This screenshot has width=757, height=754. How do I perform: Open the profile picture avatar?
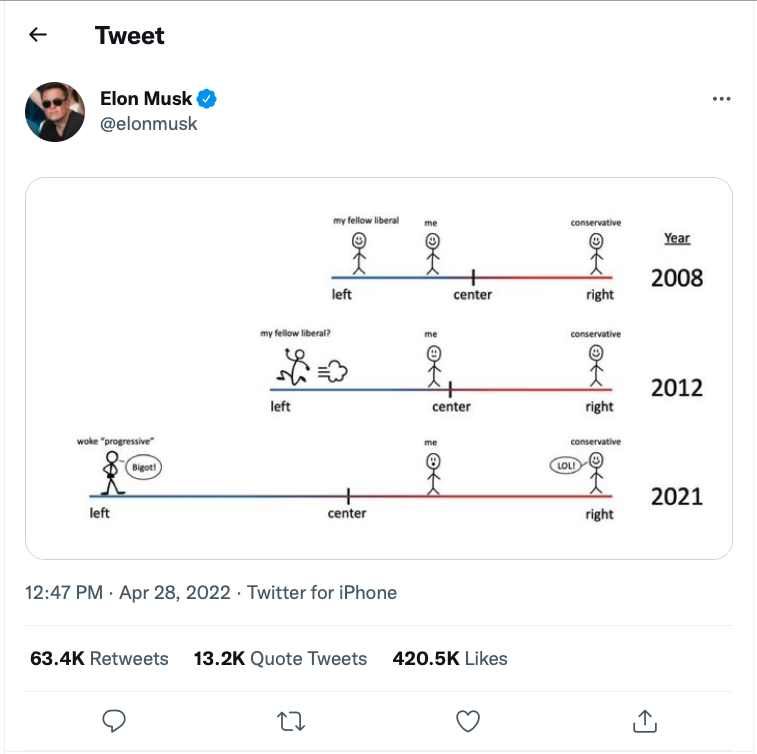click(55, 112)
